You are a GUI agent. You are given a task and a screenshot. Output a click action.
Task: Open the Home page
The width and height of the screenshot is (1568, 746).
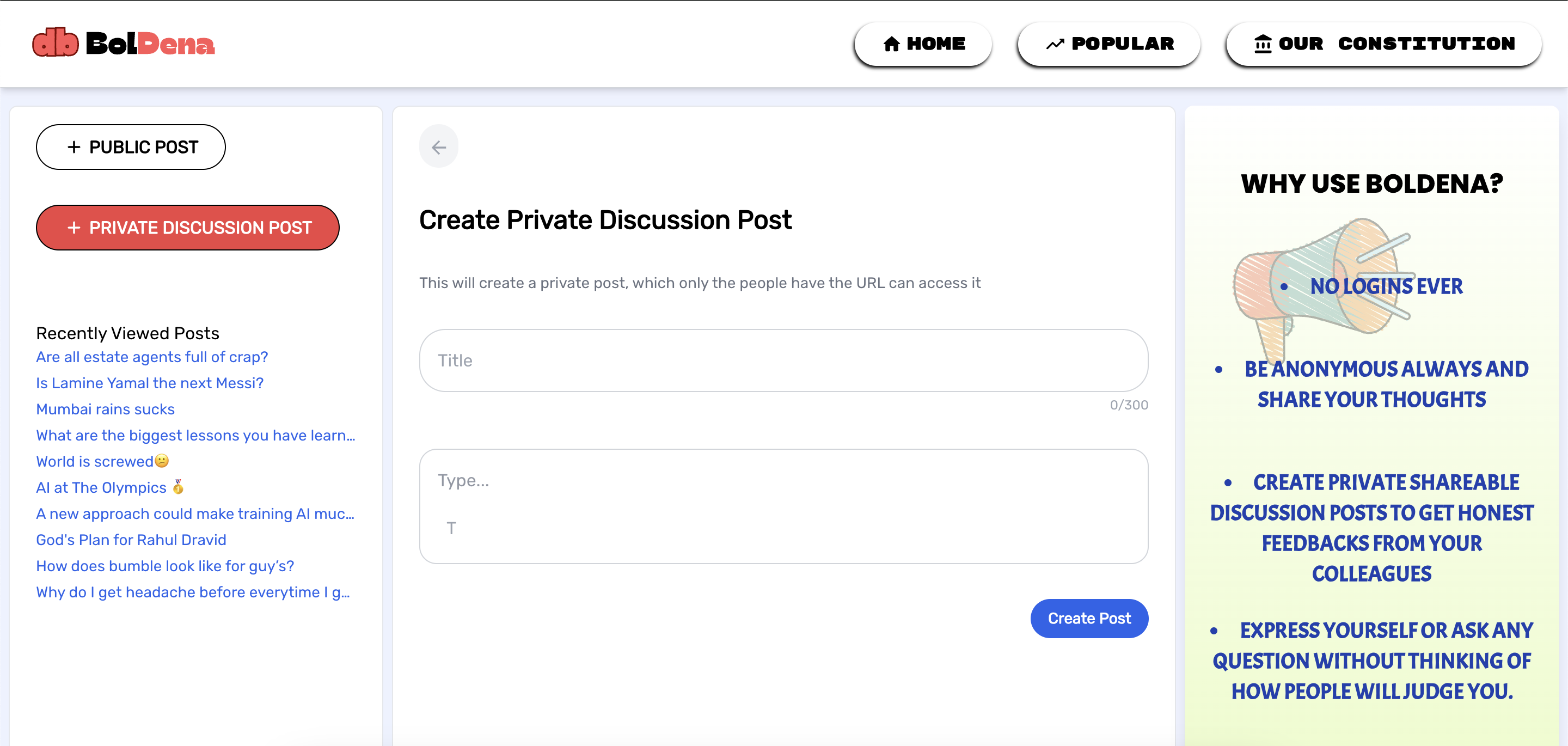tap(923, 43)
